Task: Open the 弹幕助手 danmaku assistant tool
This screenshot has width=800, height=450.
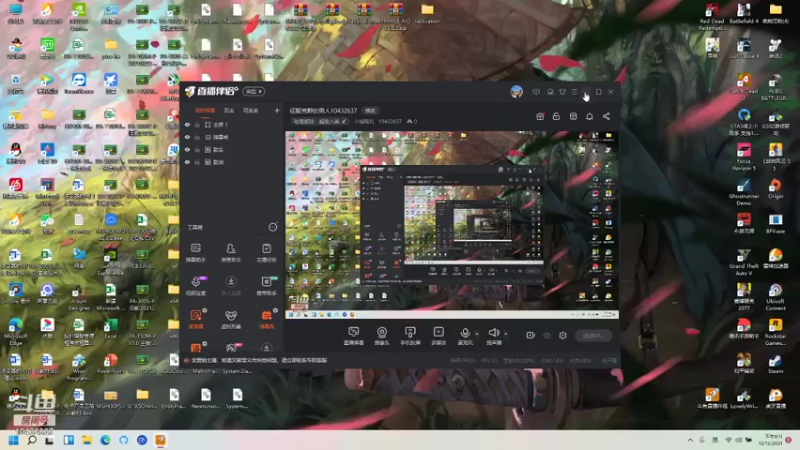Action: point(196,252)
